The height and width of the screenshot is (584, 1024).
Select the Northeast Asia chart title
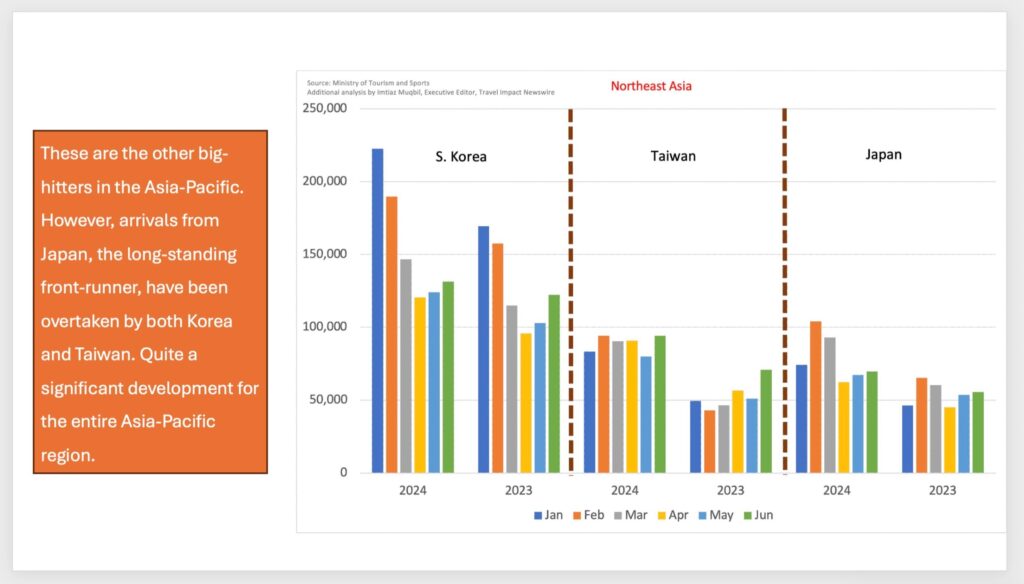point(651,86)
